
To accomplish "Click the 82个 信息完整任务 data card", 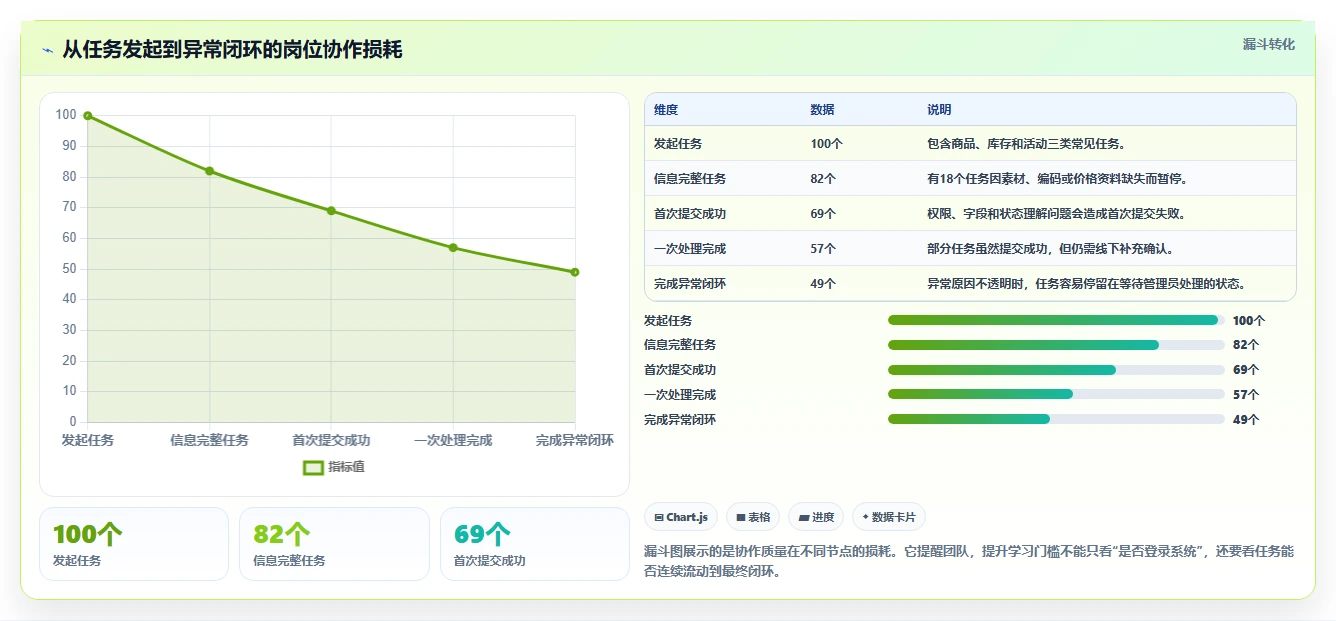I will click(334, 544).
